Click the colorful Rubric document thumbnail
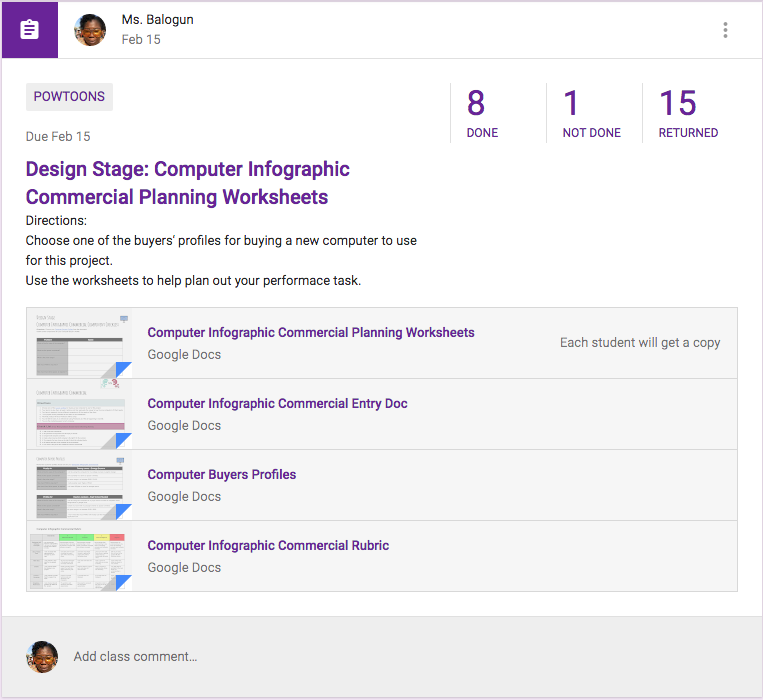 [79, 556]
